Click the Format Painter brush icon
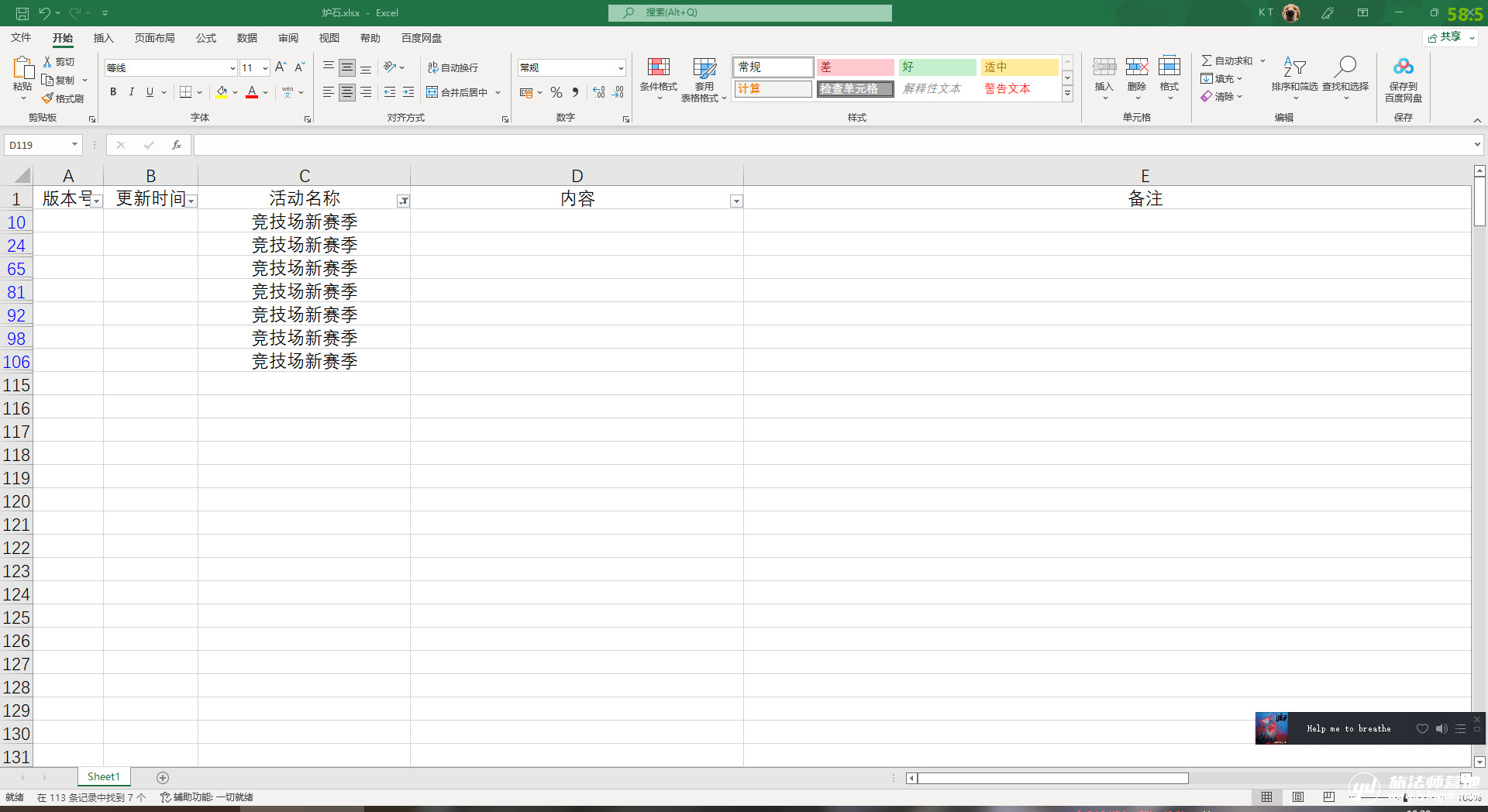The height and width of the screenshot is (812, 1488). pos(48,98)
